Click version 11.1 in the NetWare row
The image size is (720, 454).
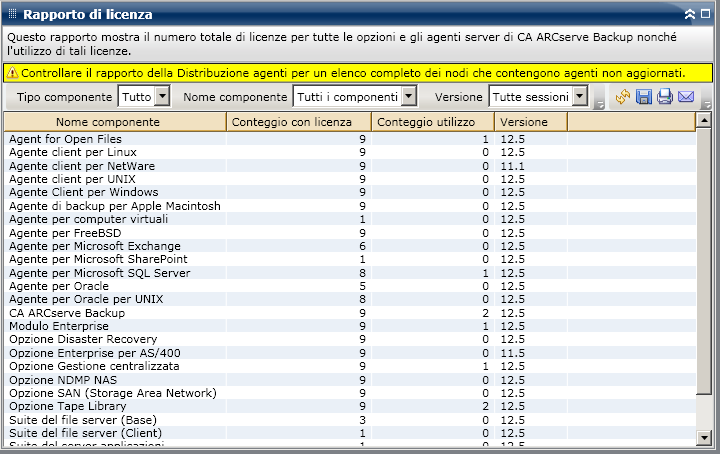click(512, 166)
